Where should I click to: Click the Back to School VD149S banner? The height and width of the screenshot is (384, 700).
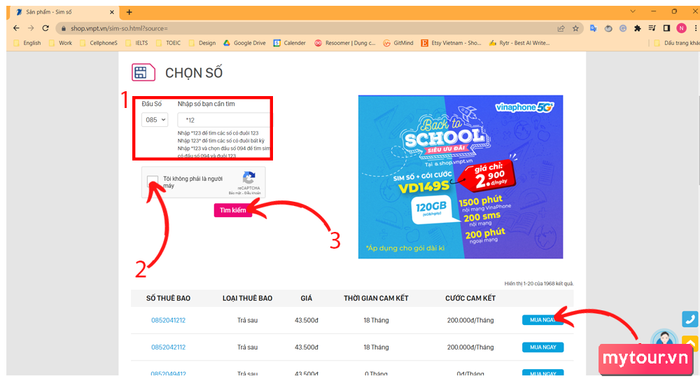click(x=460, y=176)
